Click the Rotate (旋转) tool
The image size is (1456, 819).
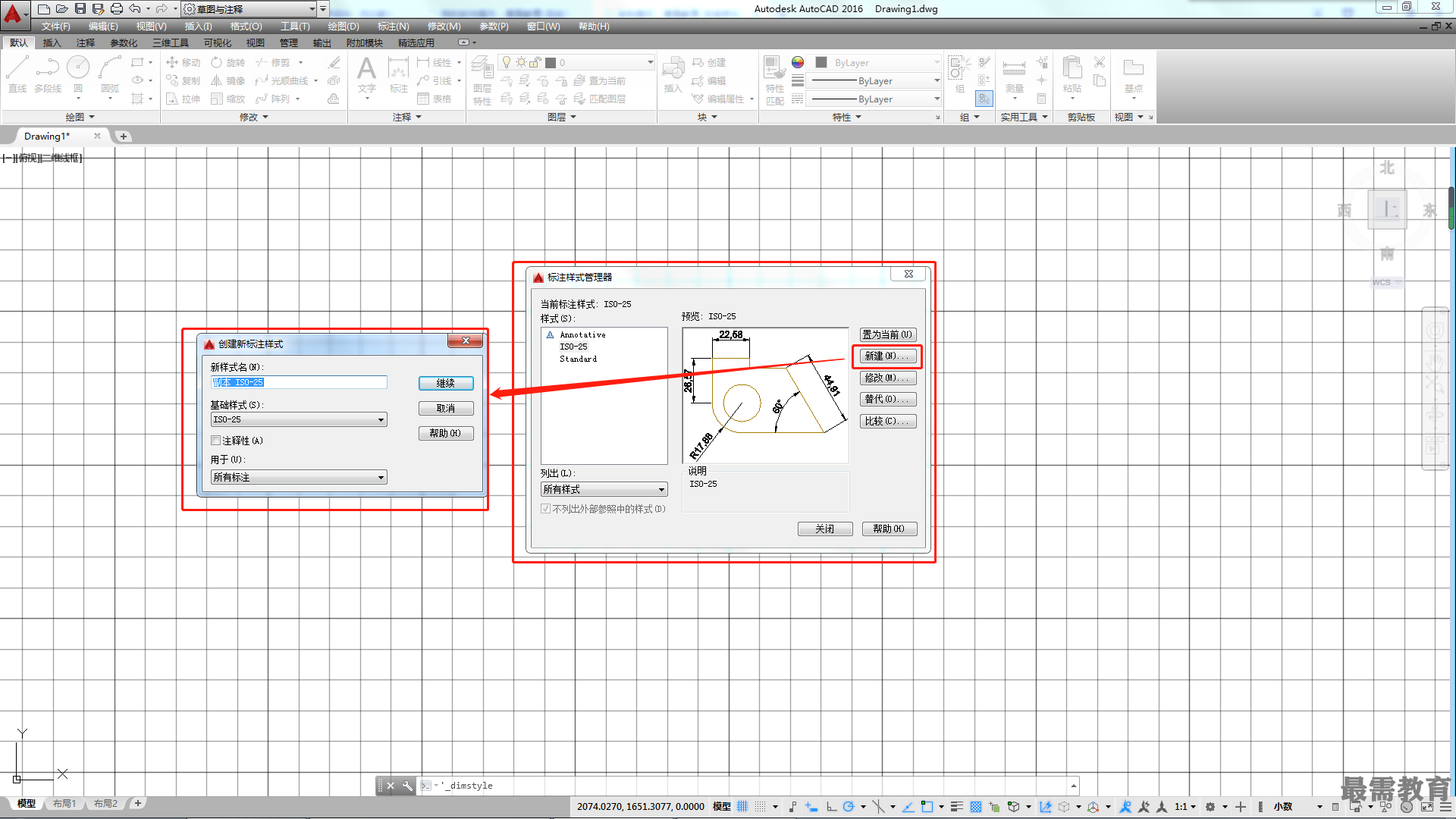(228, 62)
